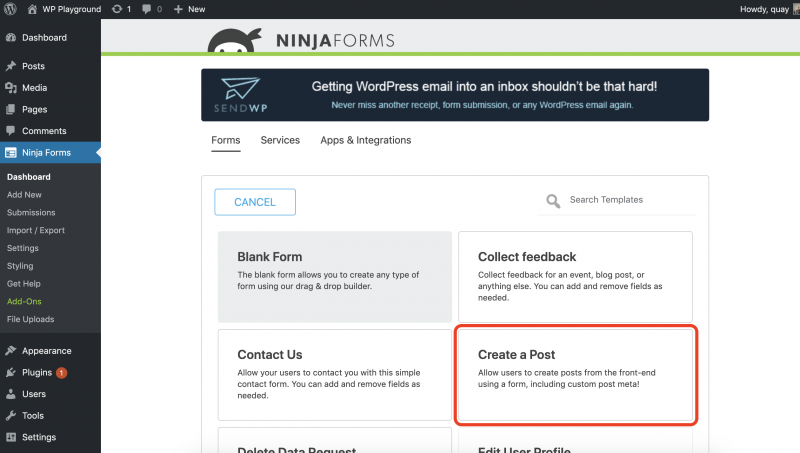Choose the Create a Post template
The height and width of the screenshot is (453, 800).
tap(575, 374)
